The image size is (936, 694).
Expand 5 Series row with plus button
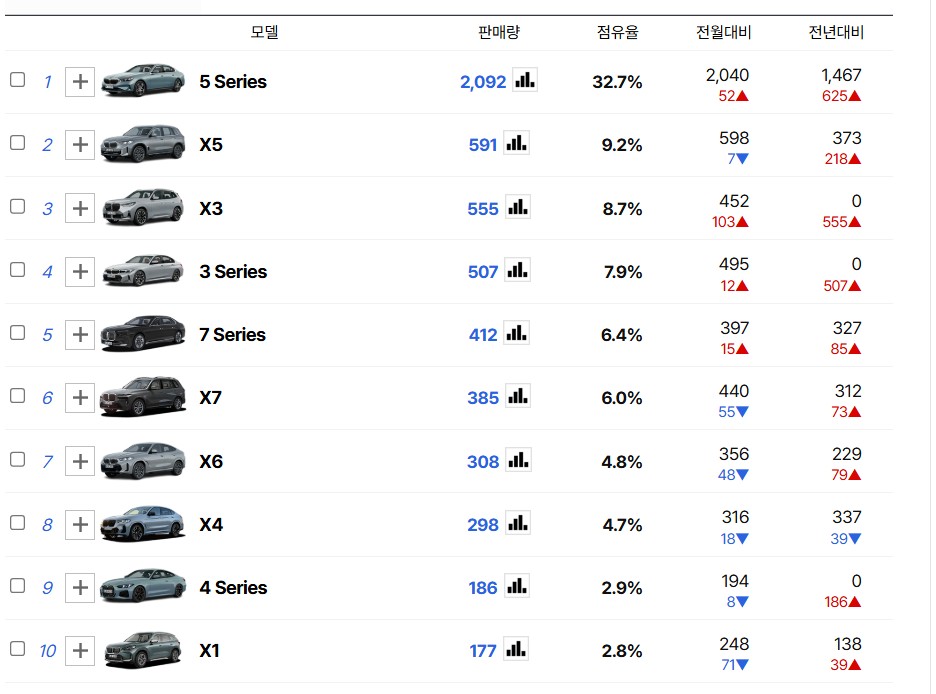point(80,82)
